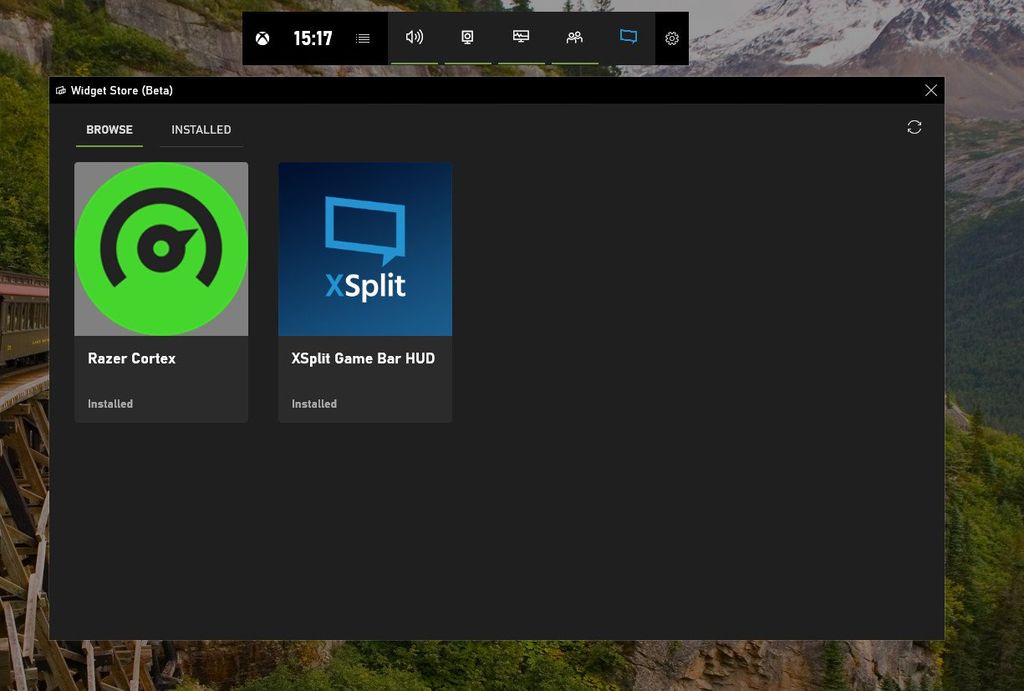
Task: Open the Performance widget
Action: tap(521, 38)
